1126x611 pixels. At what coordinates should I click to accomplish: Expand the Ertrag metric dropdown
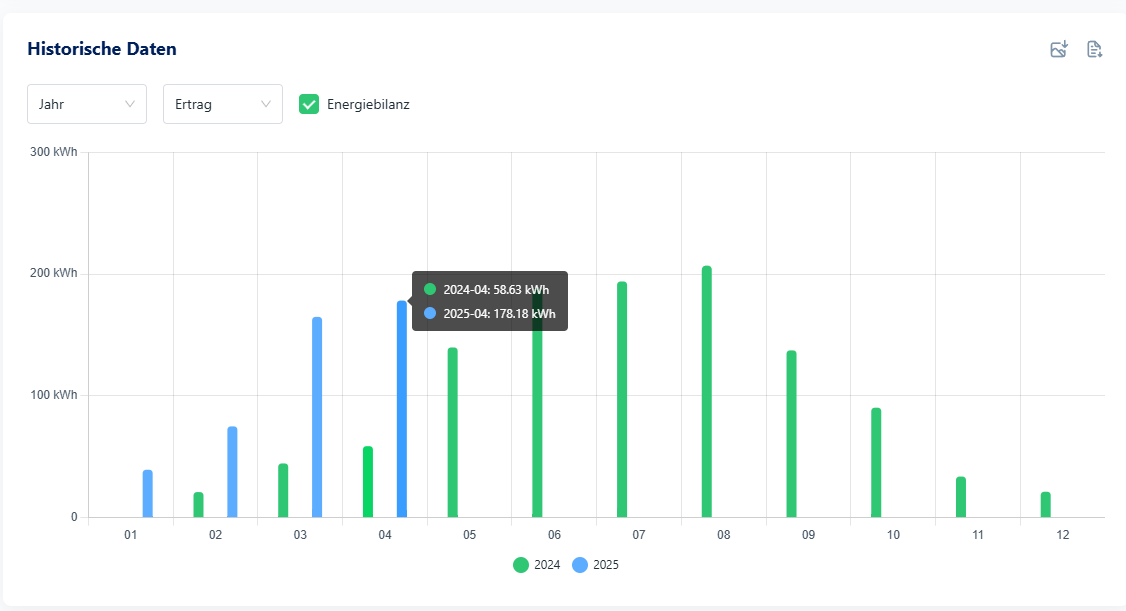223,104
